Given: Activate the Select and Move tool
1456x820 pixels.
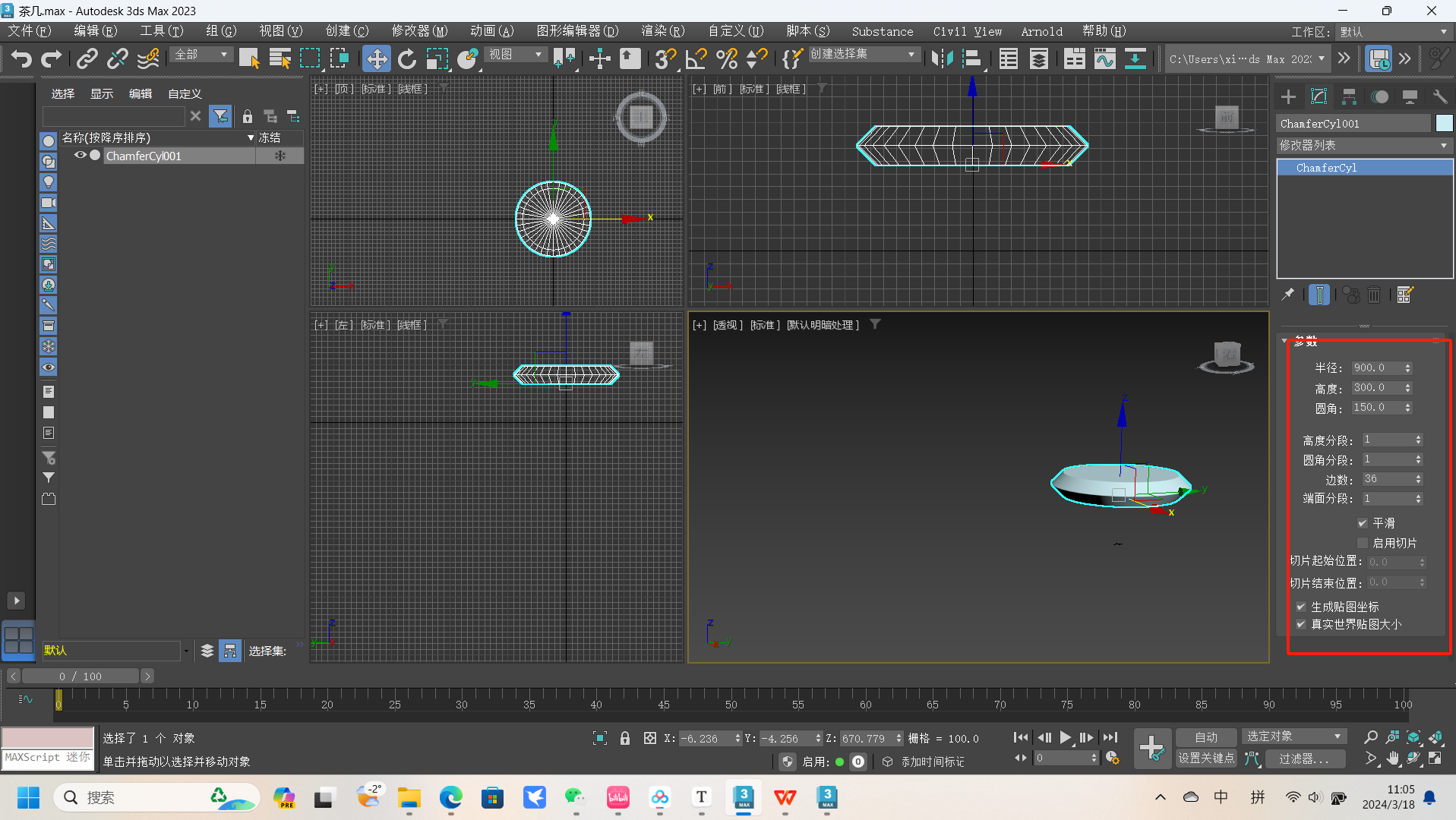Looking at the screenshot, I should 376,58.
